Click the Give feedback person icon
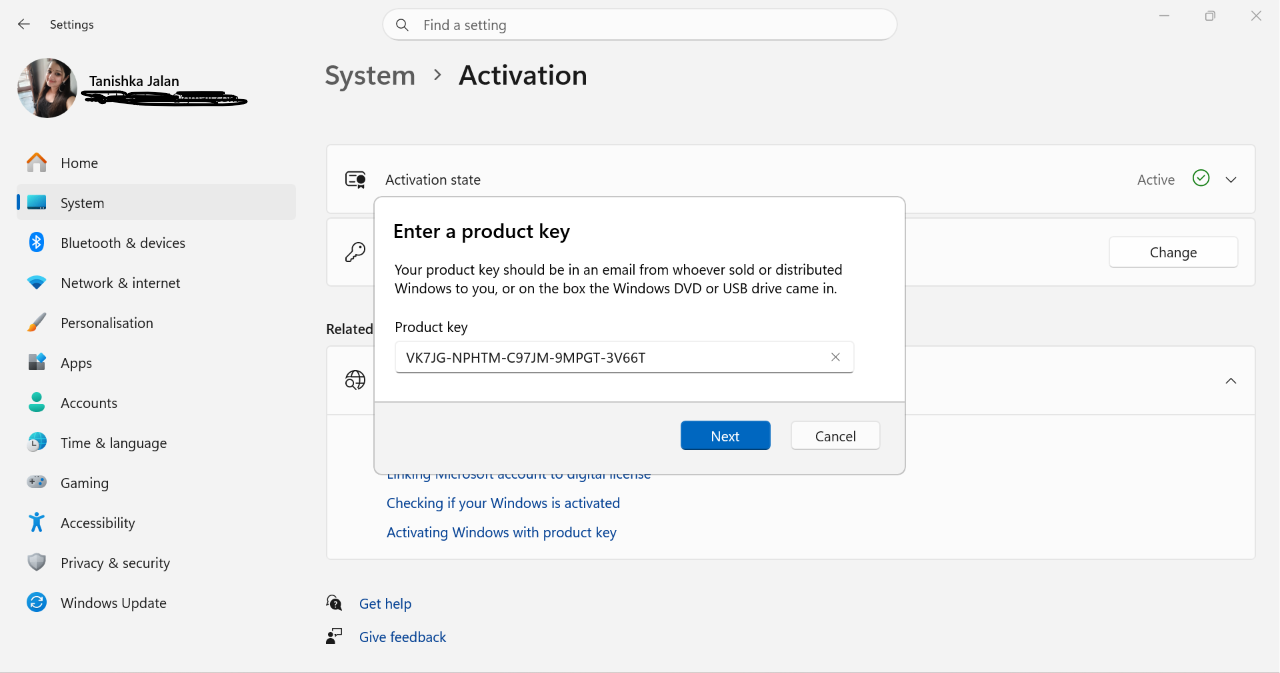The height and width of the screenshot is (673, 1280). coord(334,636)
